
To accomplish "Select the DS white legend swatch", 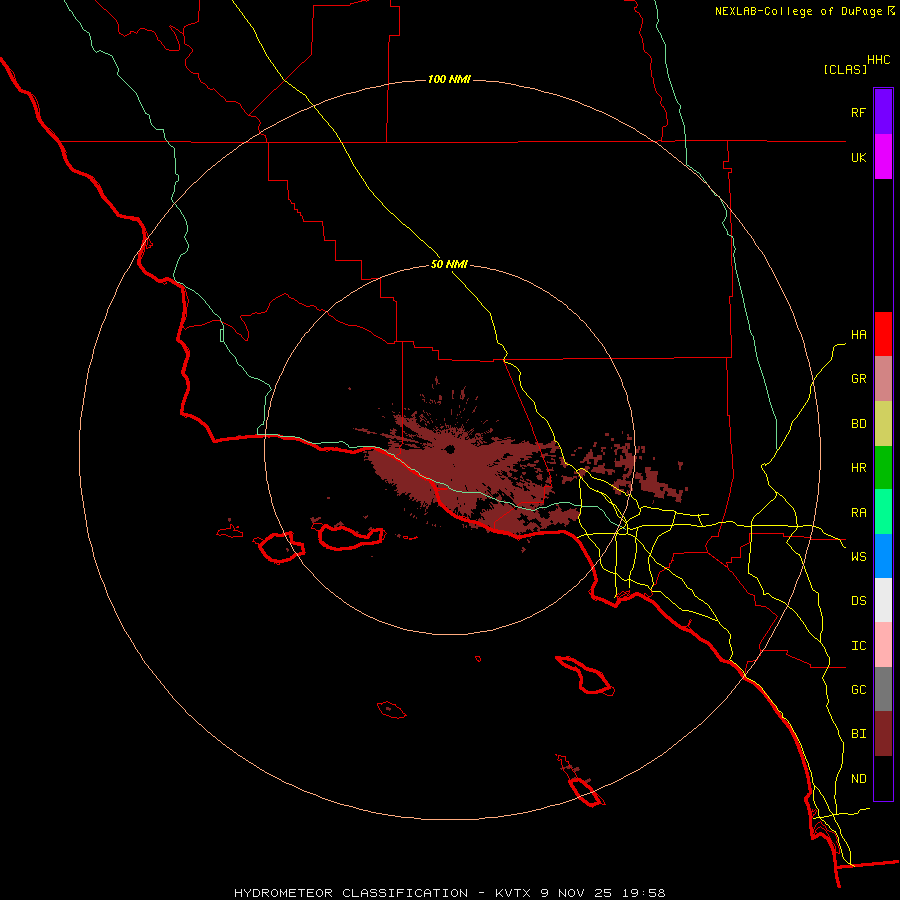I will click(x=883, y=600).
